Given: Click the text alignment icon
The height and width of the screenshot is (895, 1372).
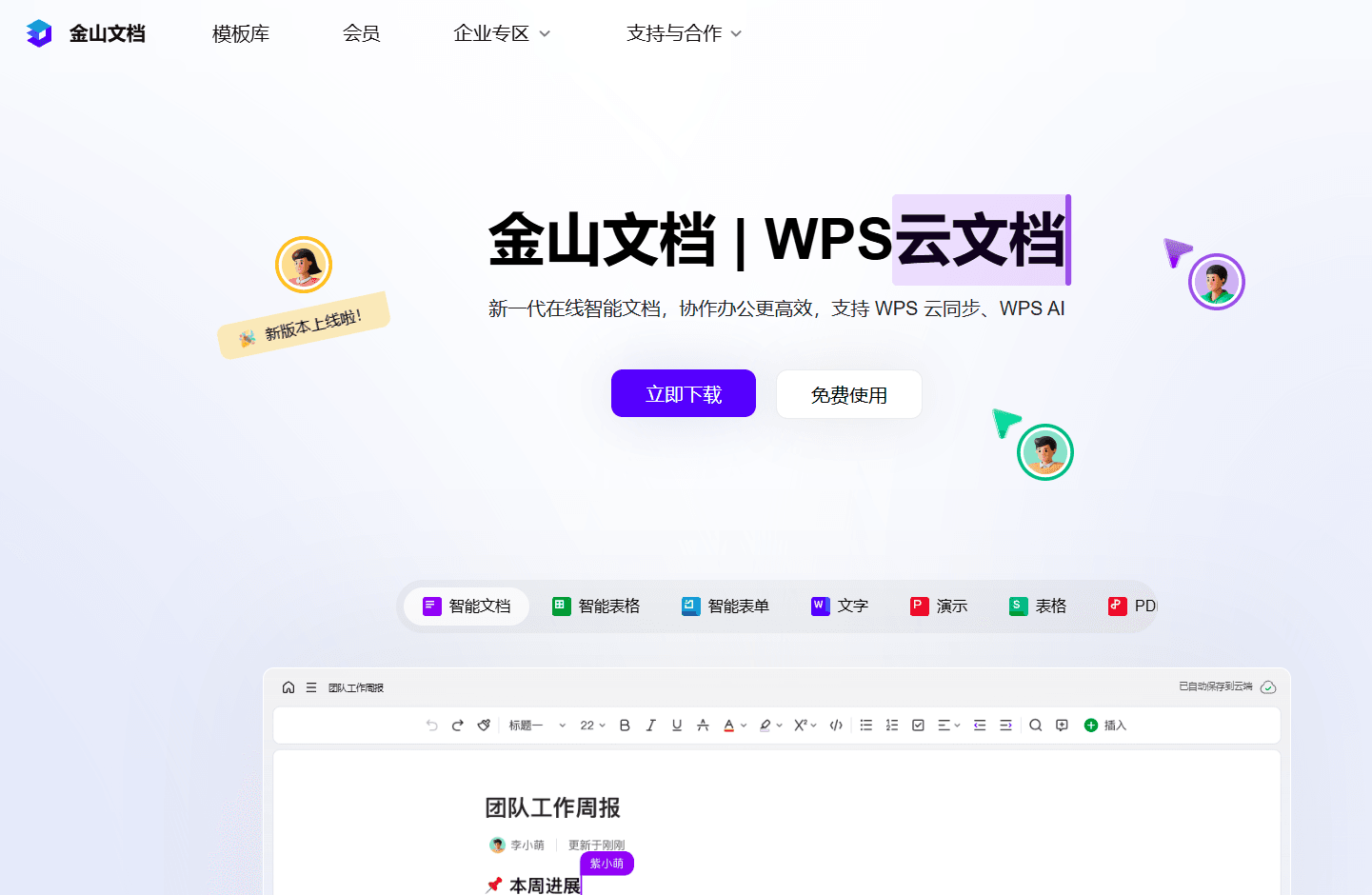Looking at the screenshot, I should (944, 726).
